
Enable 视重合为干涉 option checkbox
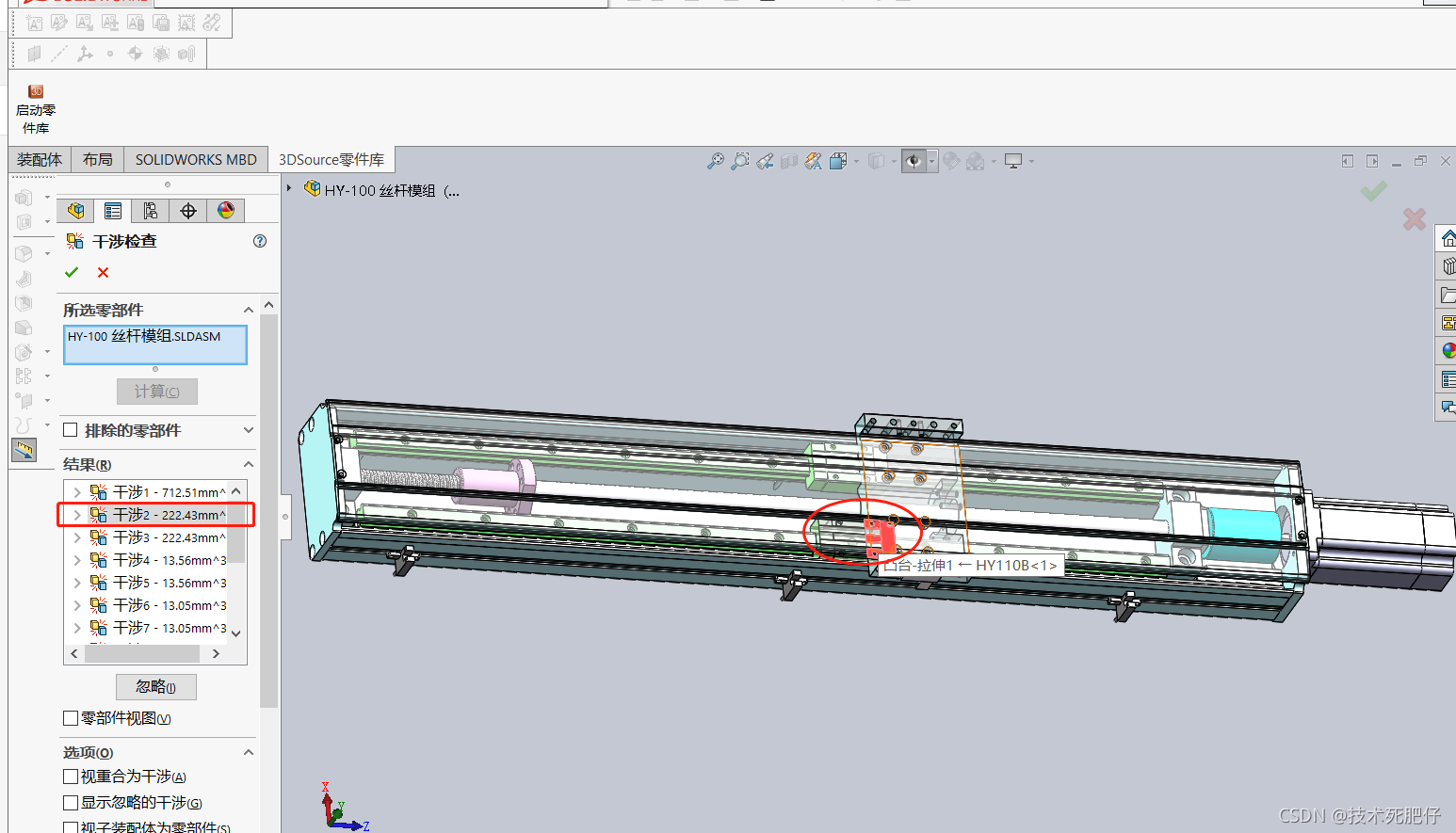[71, 777]
